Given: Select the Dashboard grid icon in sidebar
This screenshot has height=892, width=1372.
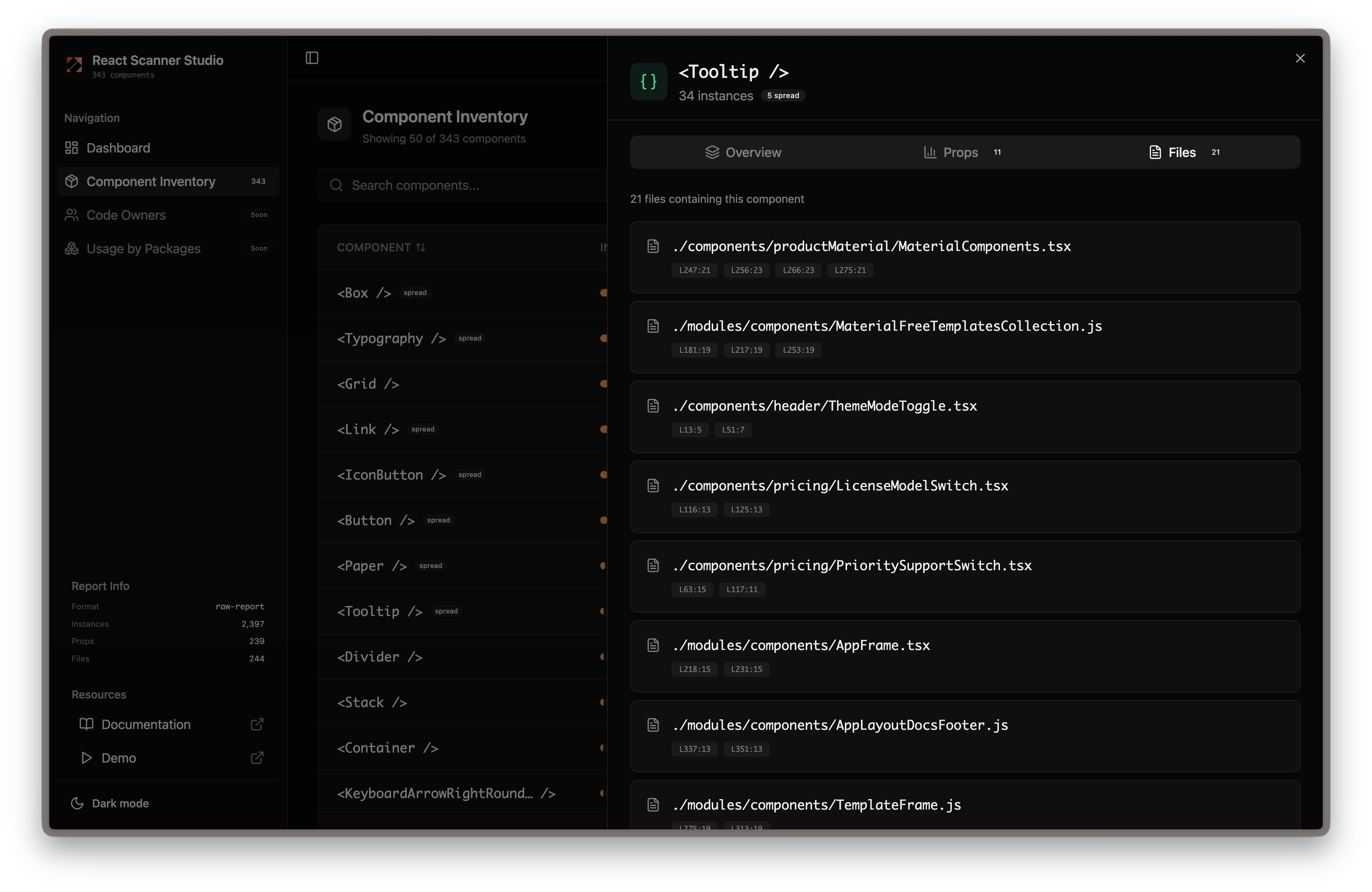Looking at the screenshot, I should pyautogui.click(x=72, y=148).
